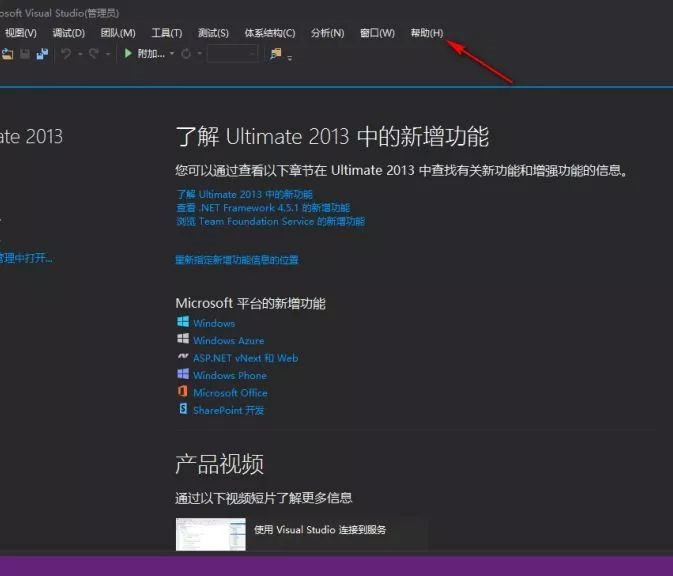Open the Windows platform link
The height and width of the screenshot is (576, 673).
(214, 323)
